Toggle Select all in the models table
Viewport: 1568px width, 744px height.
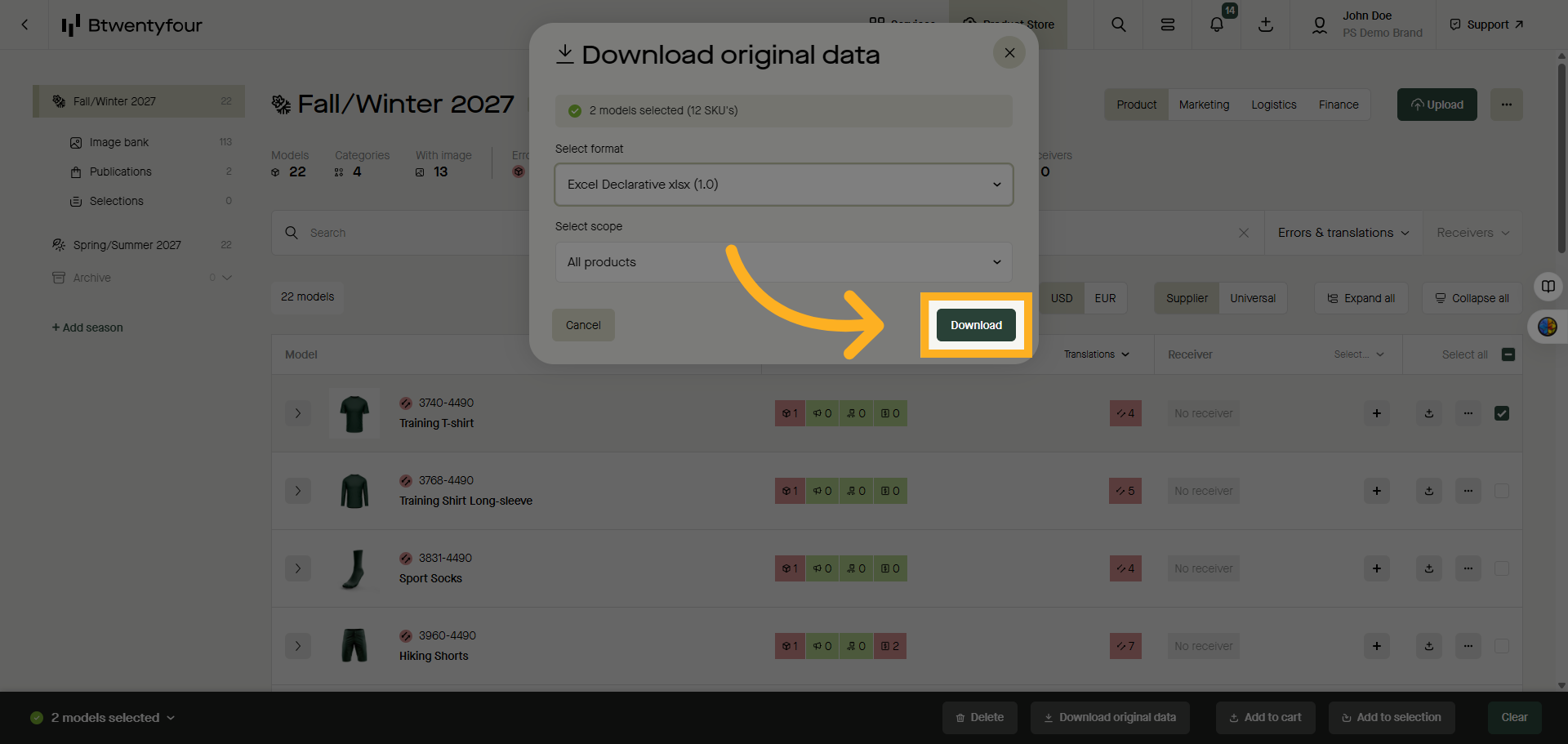coord(1507,354)
